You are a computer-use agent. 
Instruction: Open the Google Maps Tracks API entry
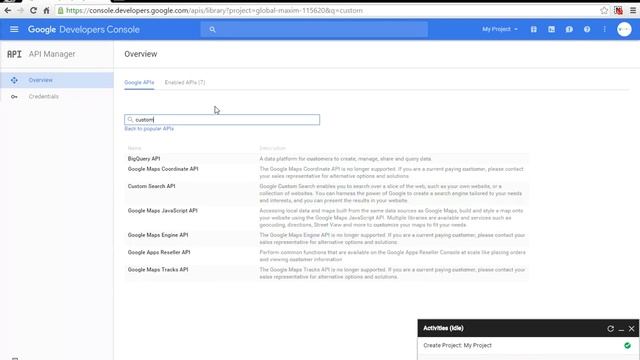[x=158, y=270]
